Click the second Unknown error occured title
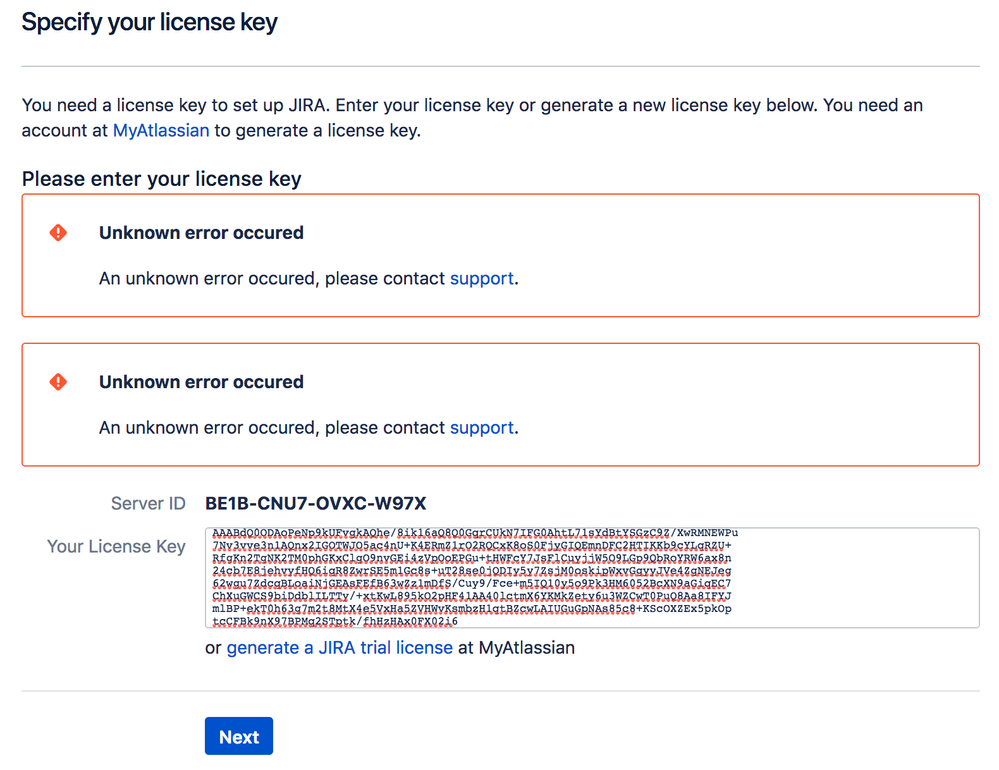 [201, 382]
